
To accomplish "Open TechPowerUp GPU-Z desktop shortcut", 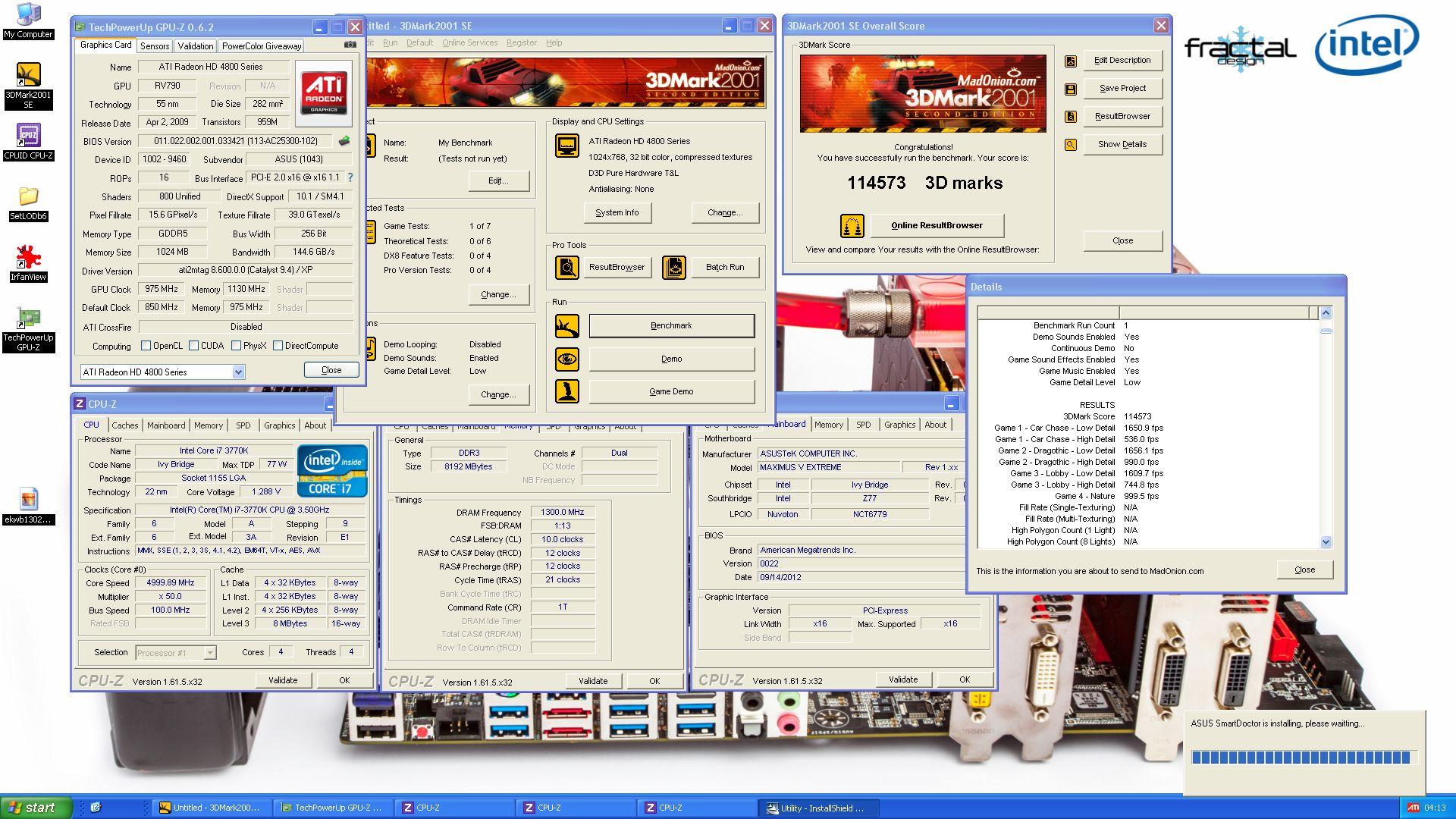I will point(28,330).
